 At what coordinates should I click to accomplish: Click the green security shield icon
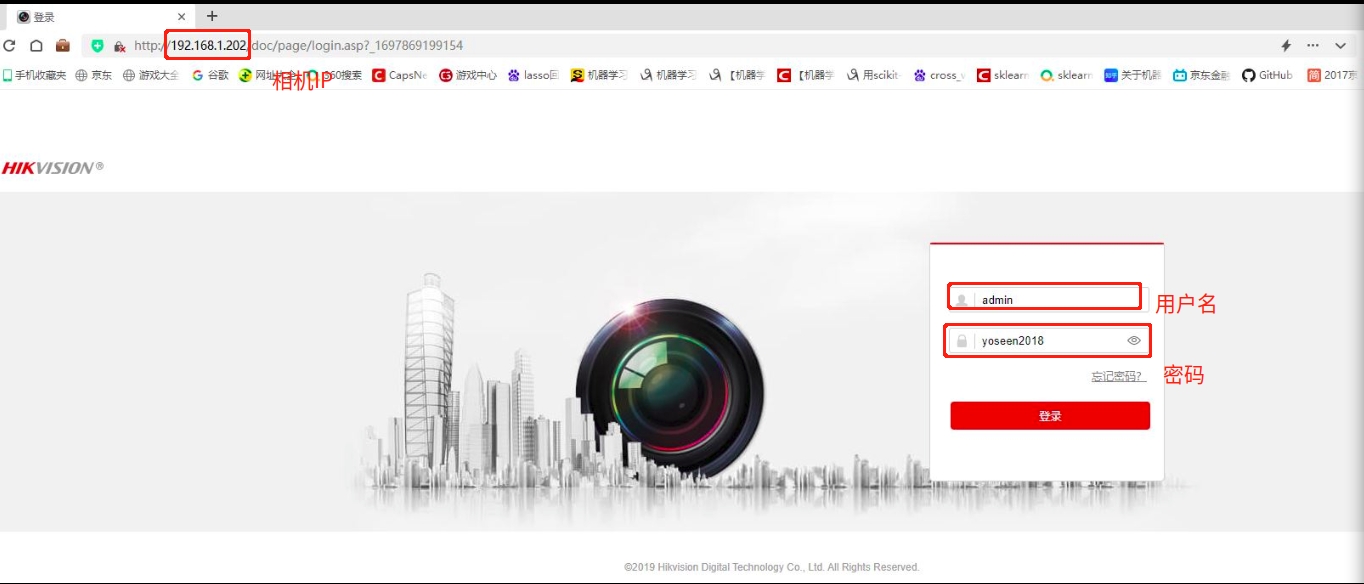[97, 46]
